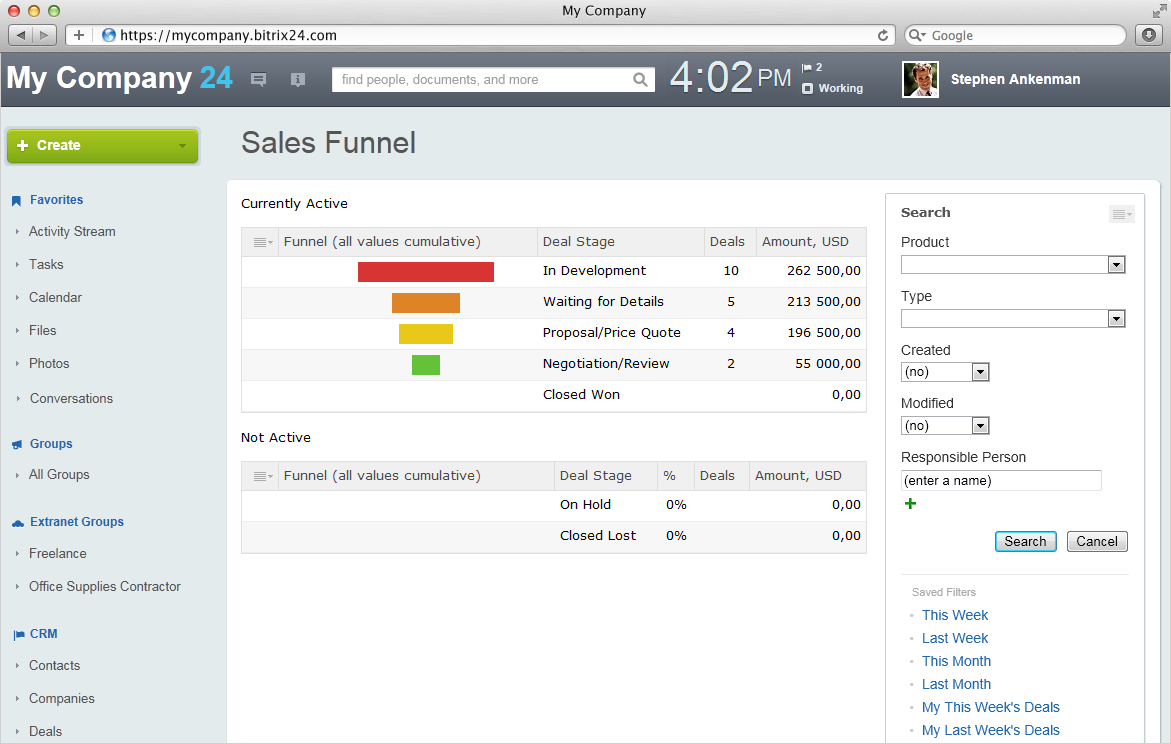Open the Currently Active table settings icon

pyautogui.click(x=262, y=242)
